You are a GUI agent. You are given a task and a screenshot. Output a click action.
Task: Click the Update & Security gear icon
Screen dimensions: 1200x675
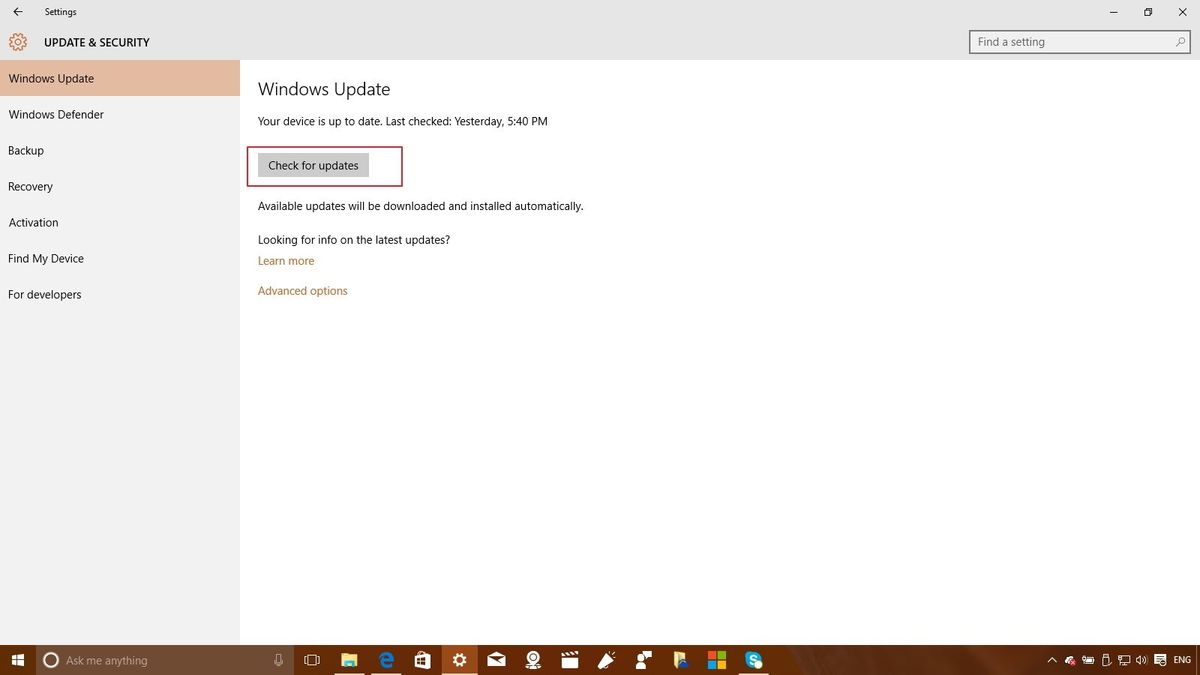(17, 42)
